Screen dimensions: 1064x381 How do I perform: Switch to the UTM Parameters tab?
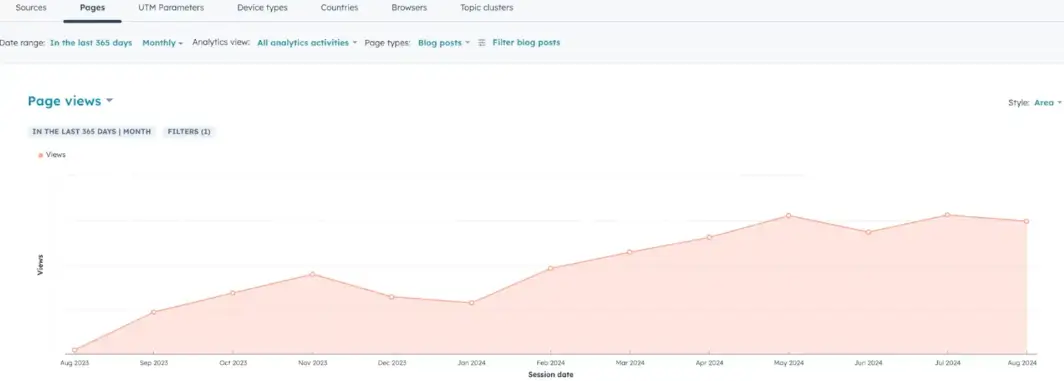171,8
